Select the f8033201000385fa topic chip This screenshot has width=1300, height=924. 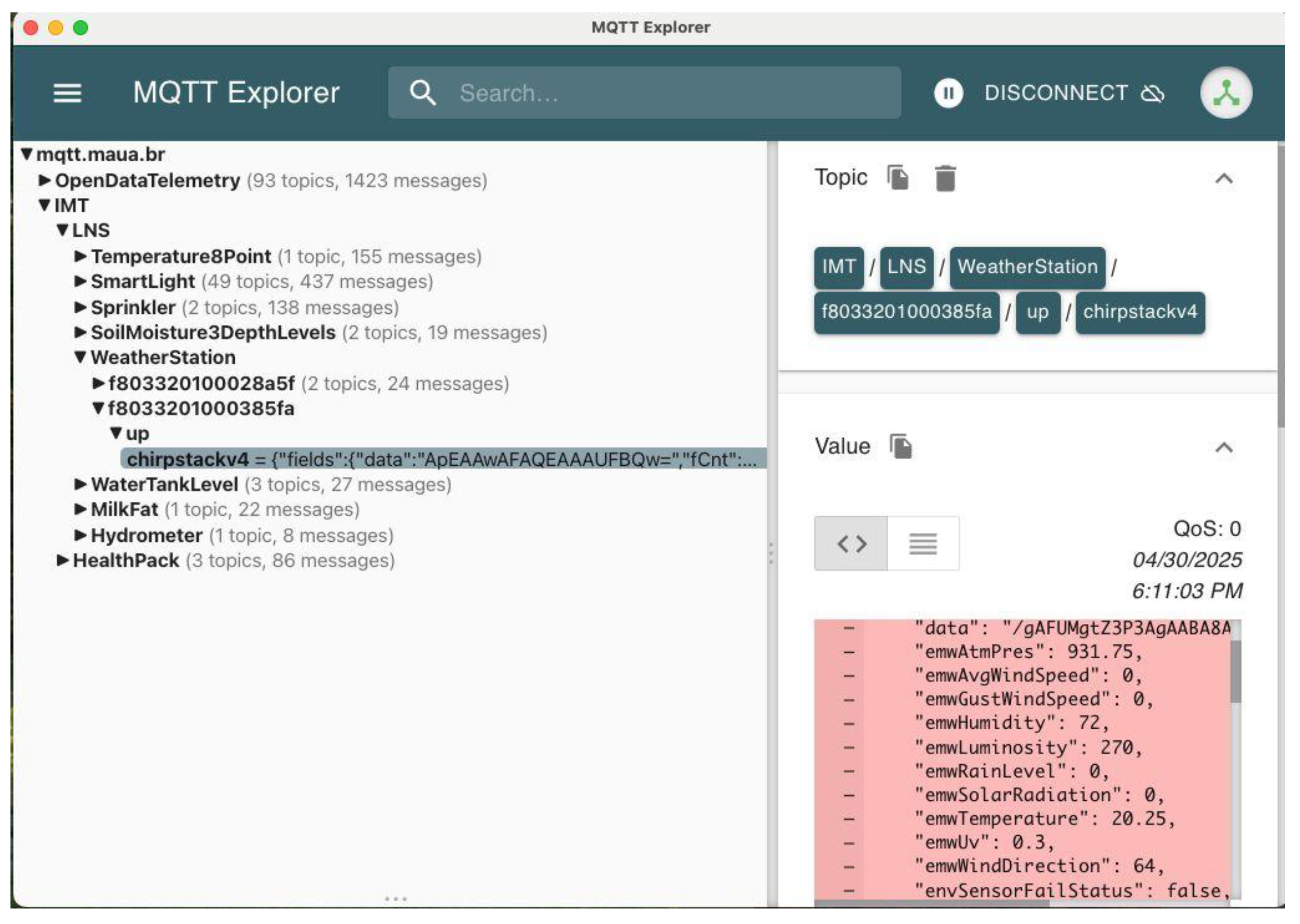pyautogui.click(x=906, y=313)
